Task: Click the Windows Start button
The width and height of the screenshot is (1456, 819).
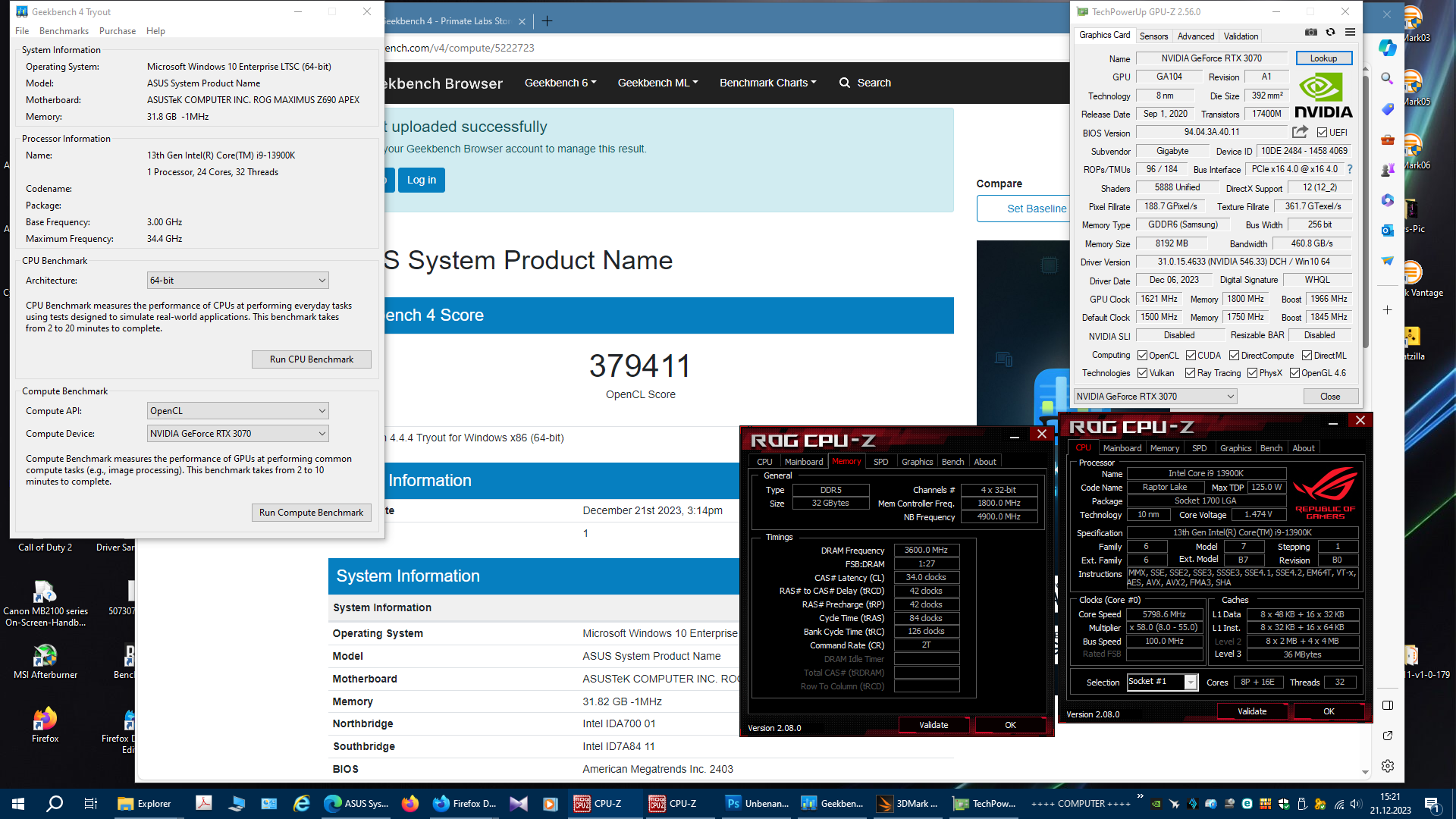Action: pos(18,804)
